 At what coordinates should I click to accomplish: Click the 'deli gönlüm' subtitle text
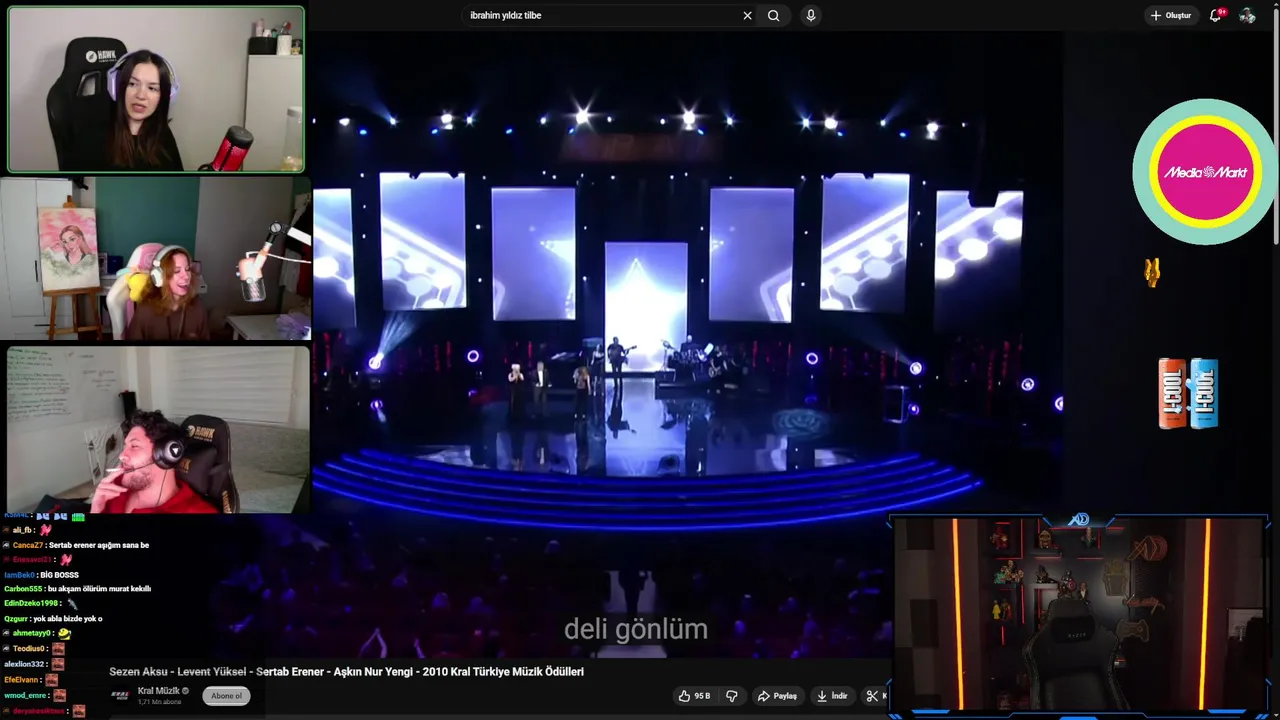(636, 629)
